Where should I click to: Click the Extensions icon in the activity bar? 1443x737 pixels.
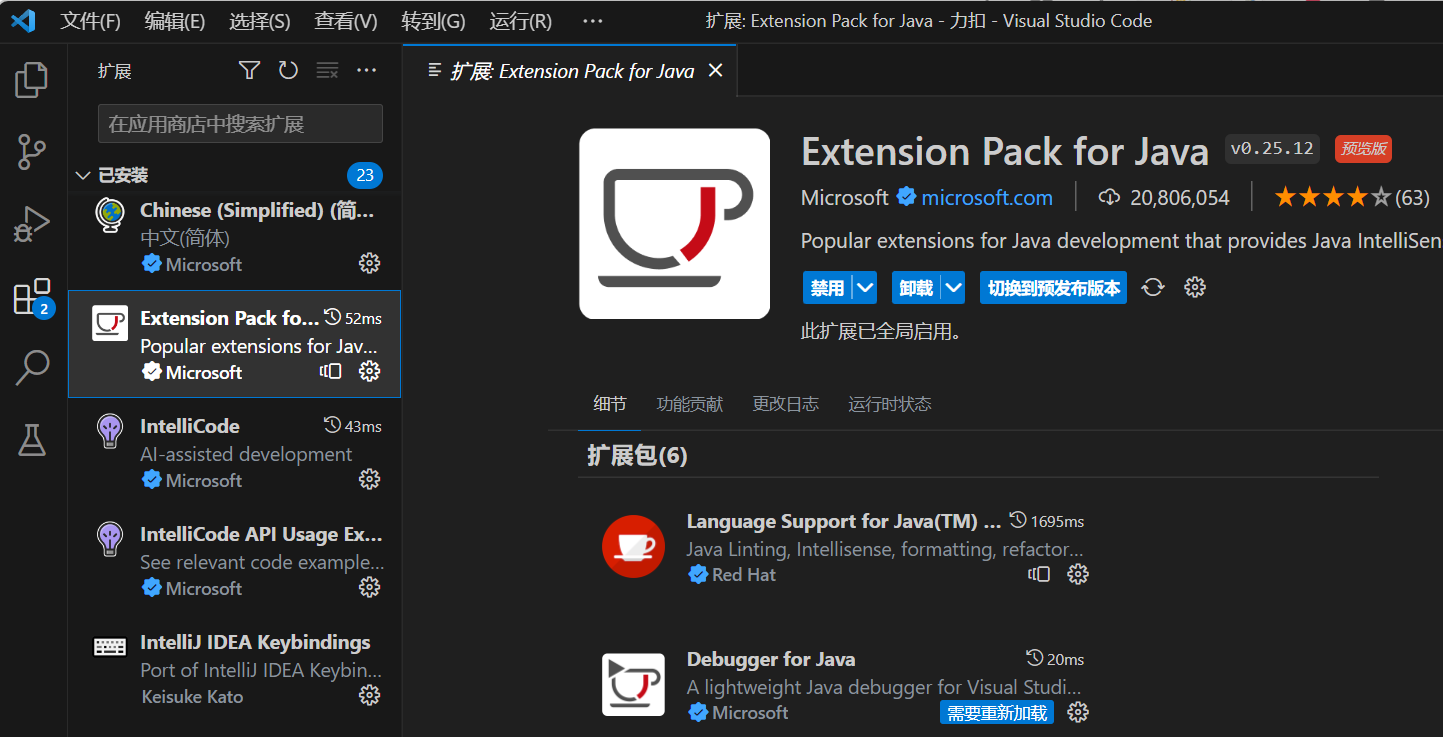pos(31,296)
